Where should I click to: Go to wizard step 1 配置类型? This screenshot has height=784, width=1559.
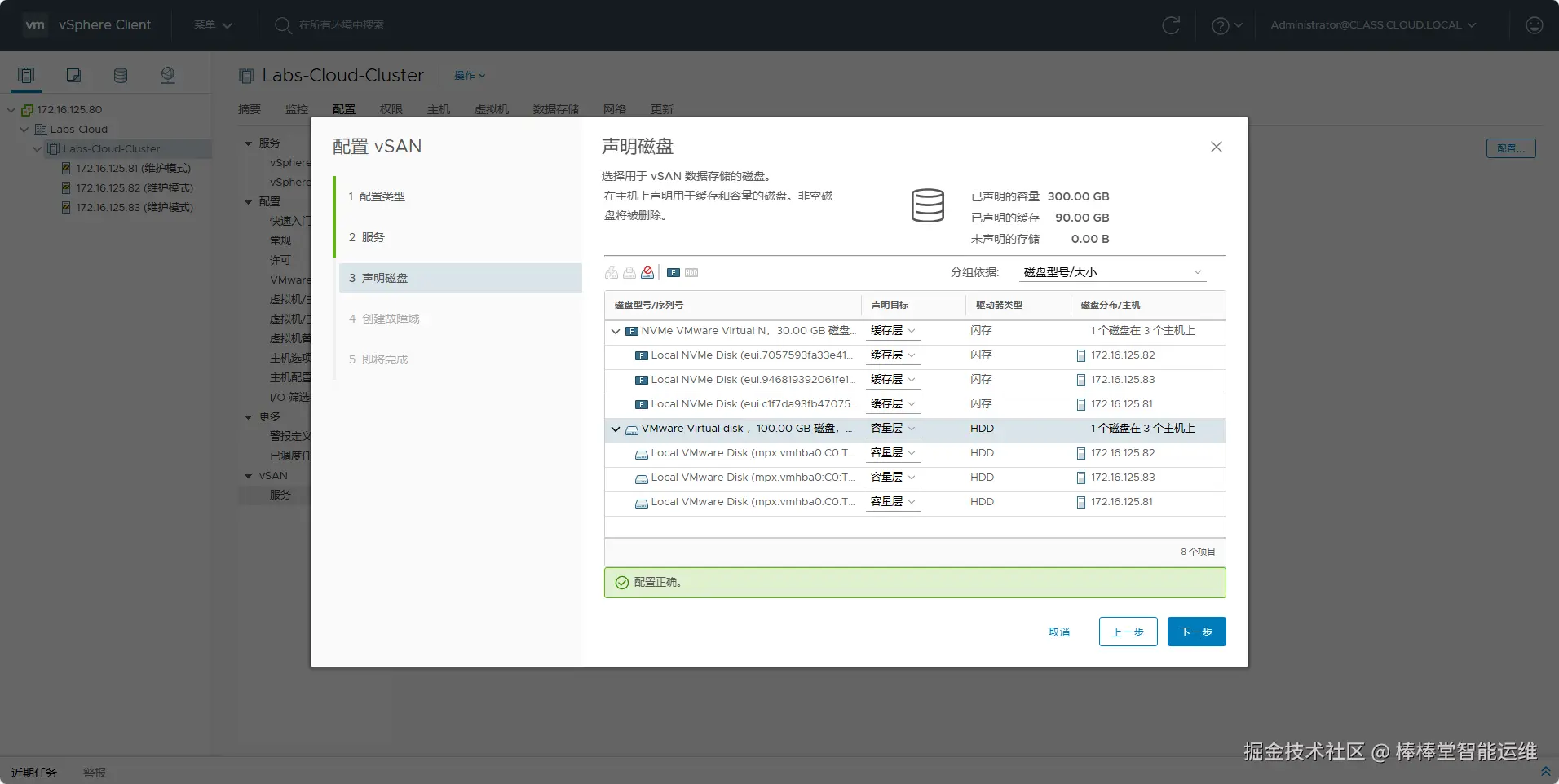460,196
